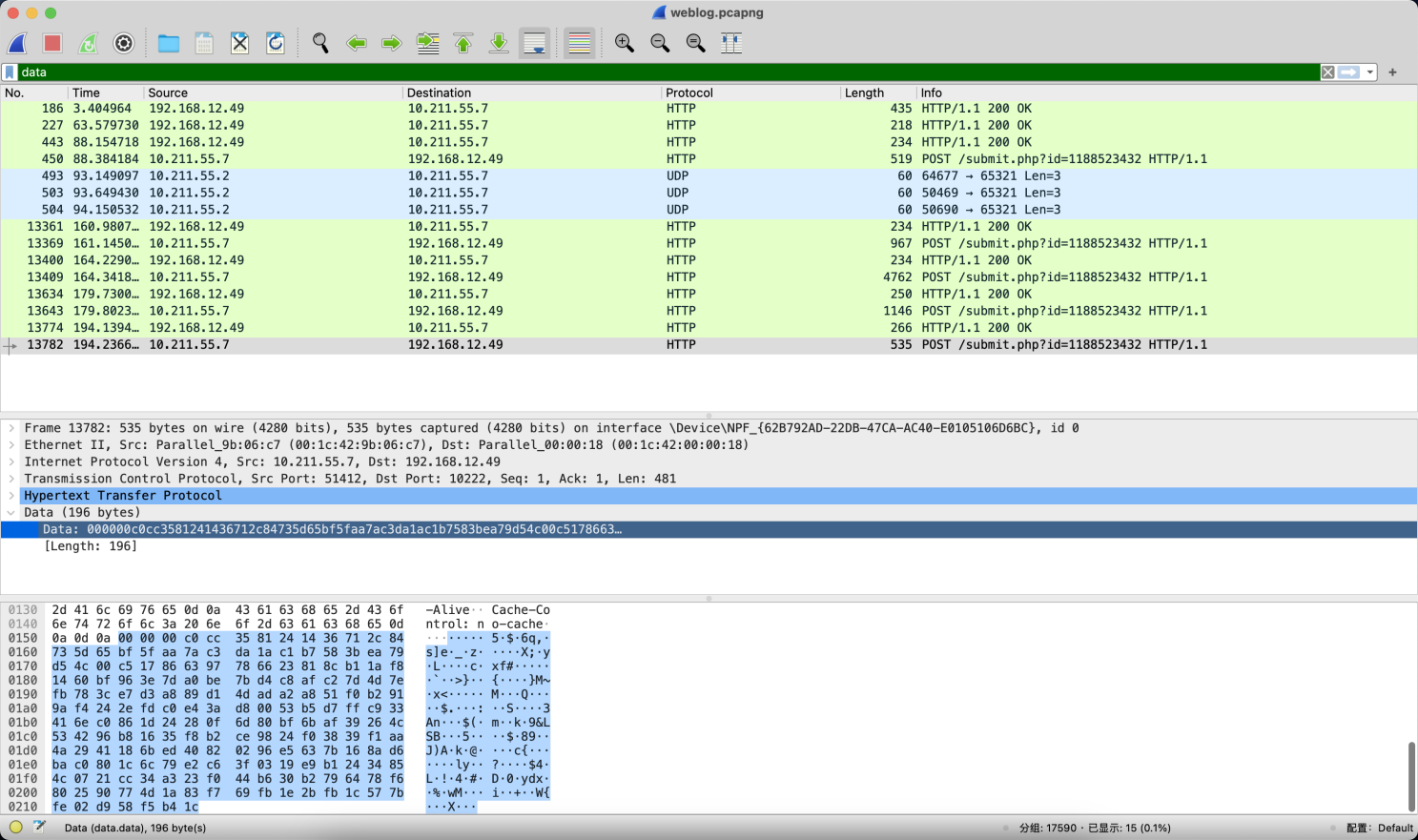
Task: Apply the display filter arrow
Action: pos(1348,72)
